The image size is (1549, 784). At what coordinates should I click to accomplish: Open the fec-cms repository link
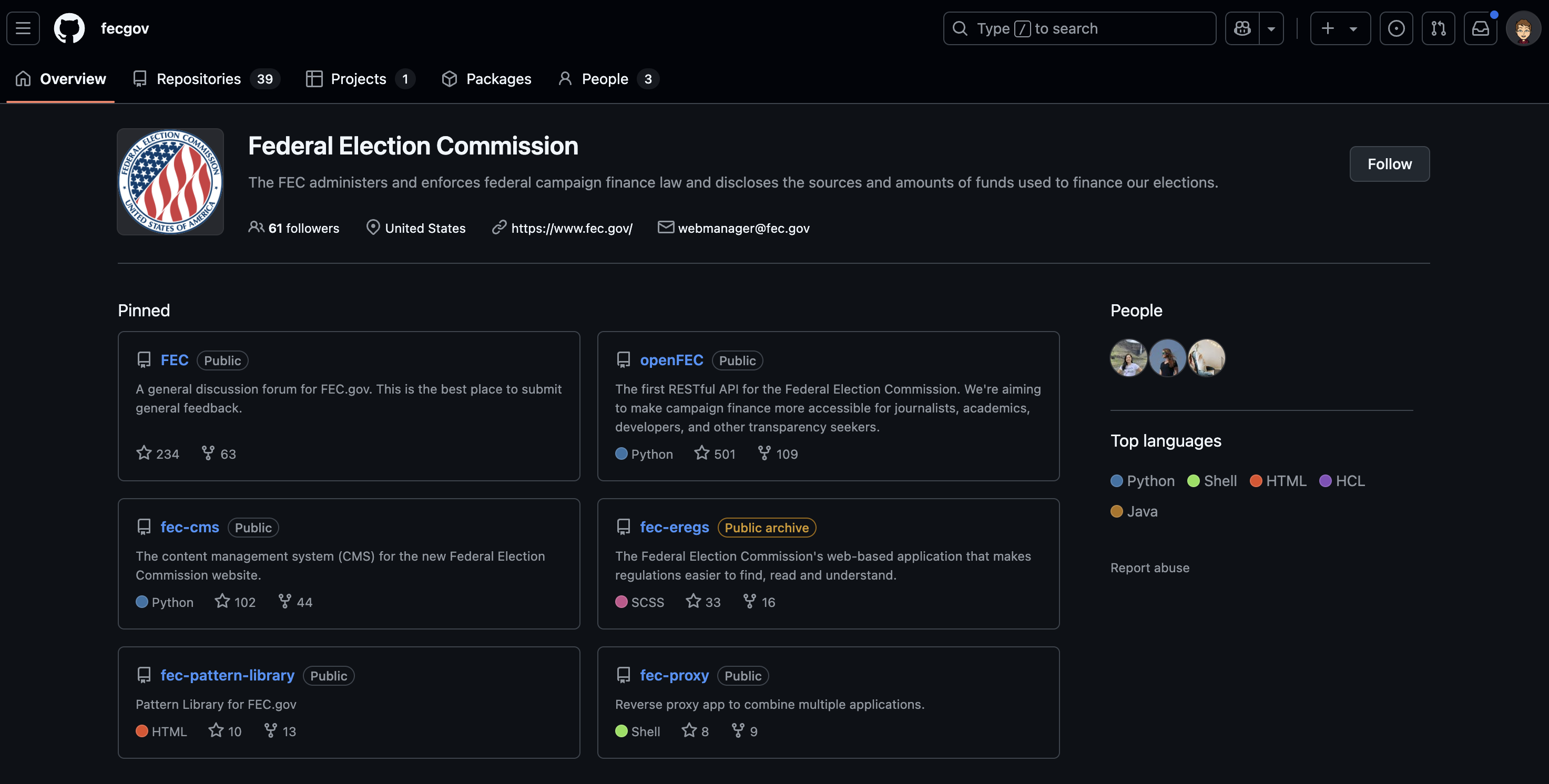189,527
